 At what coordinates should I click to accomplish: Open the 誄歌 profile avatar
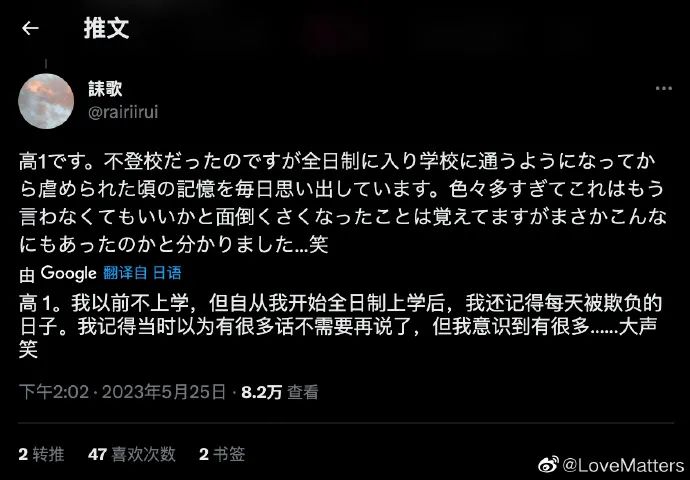[46, 101]
